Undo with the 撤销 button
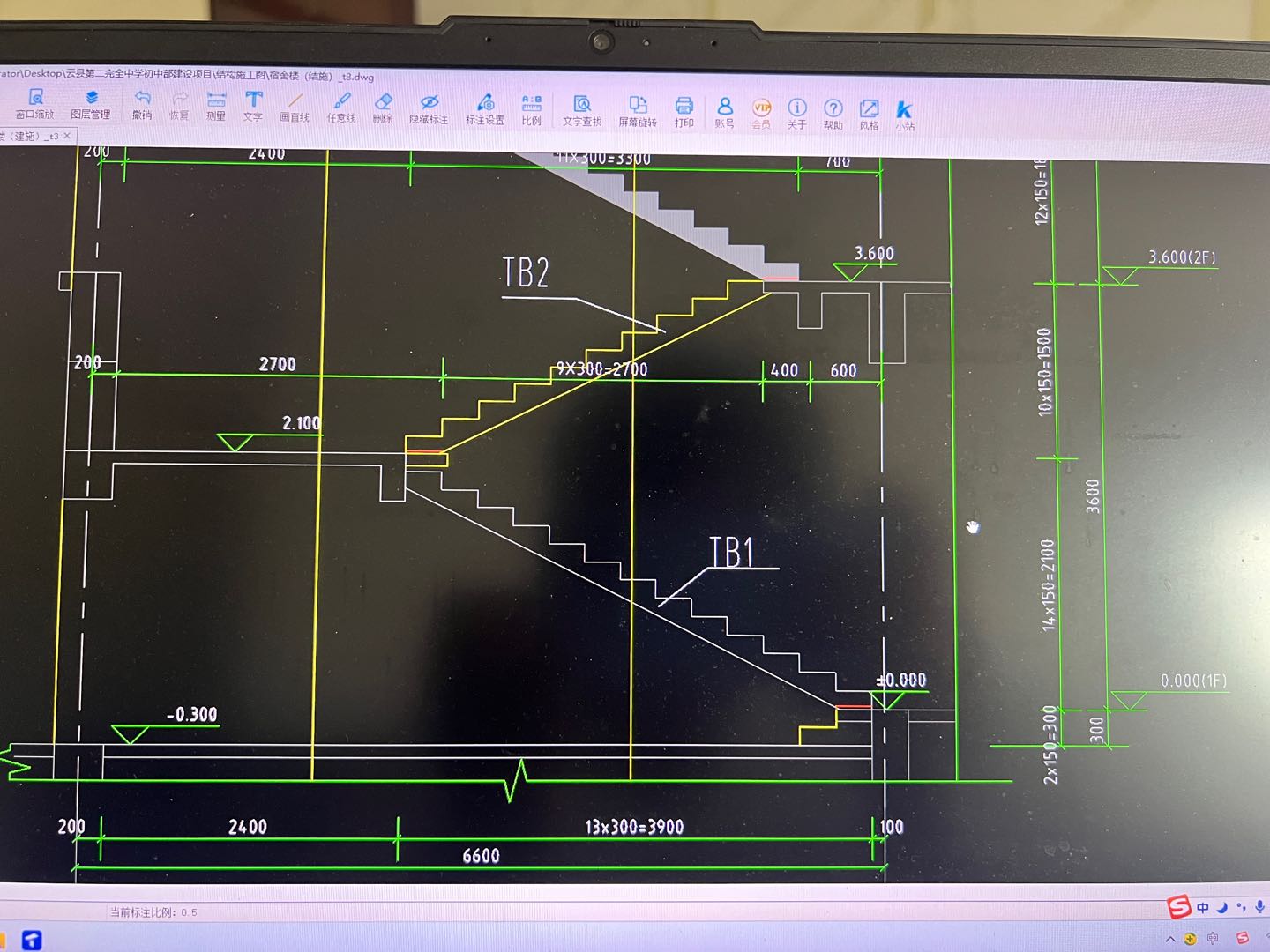 tap(142, 105)
